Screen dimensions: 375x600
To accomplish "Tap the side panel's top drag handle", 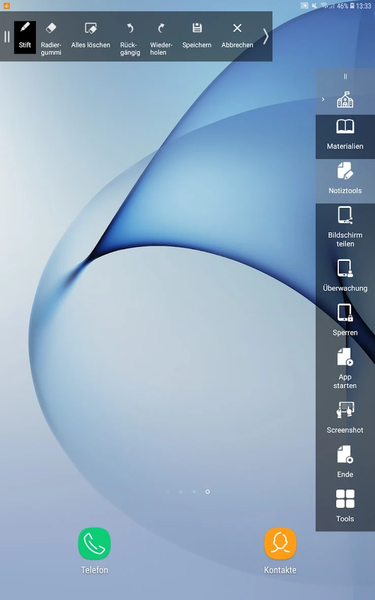I will (x=345, y=77).
